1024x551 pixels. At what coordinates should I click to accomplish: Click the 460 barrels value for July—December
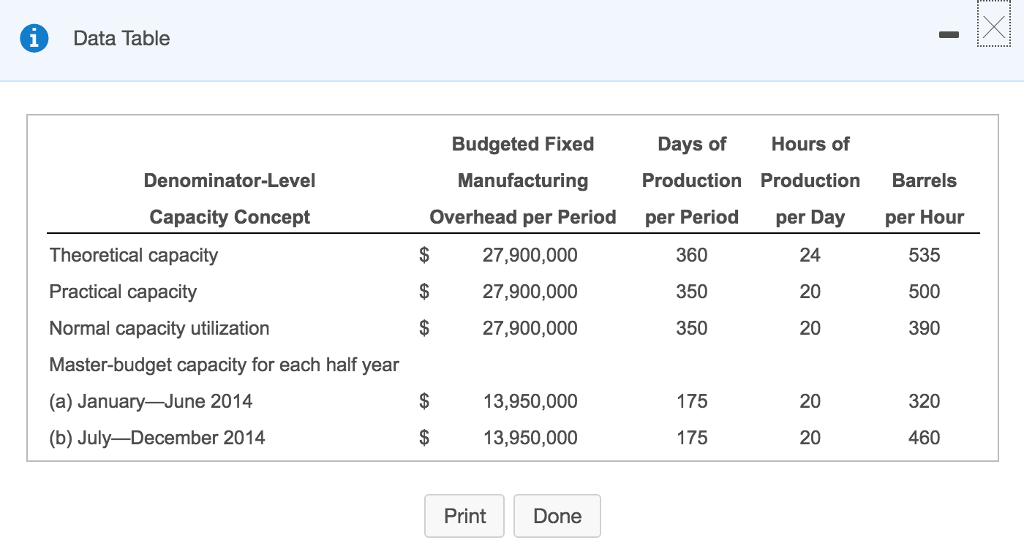924,437
